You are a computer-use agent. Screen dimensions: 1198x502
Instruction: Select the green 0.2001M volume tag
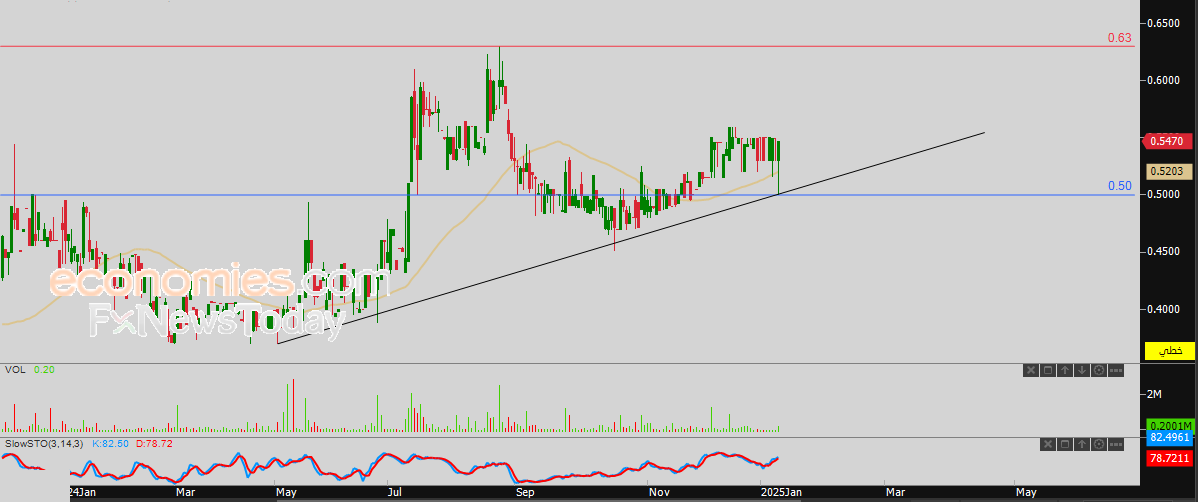(1170, 426)
